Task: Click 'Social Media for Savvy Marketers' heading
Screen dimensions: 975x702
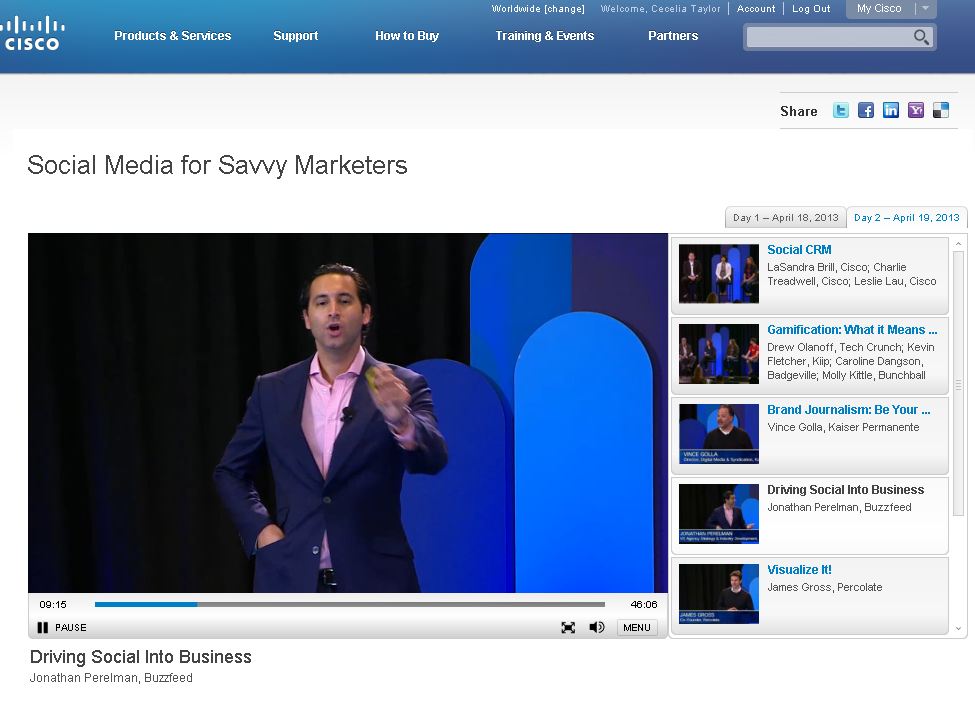Action: tap(217, 165)
